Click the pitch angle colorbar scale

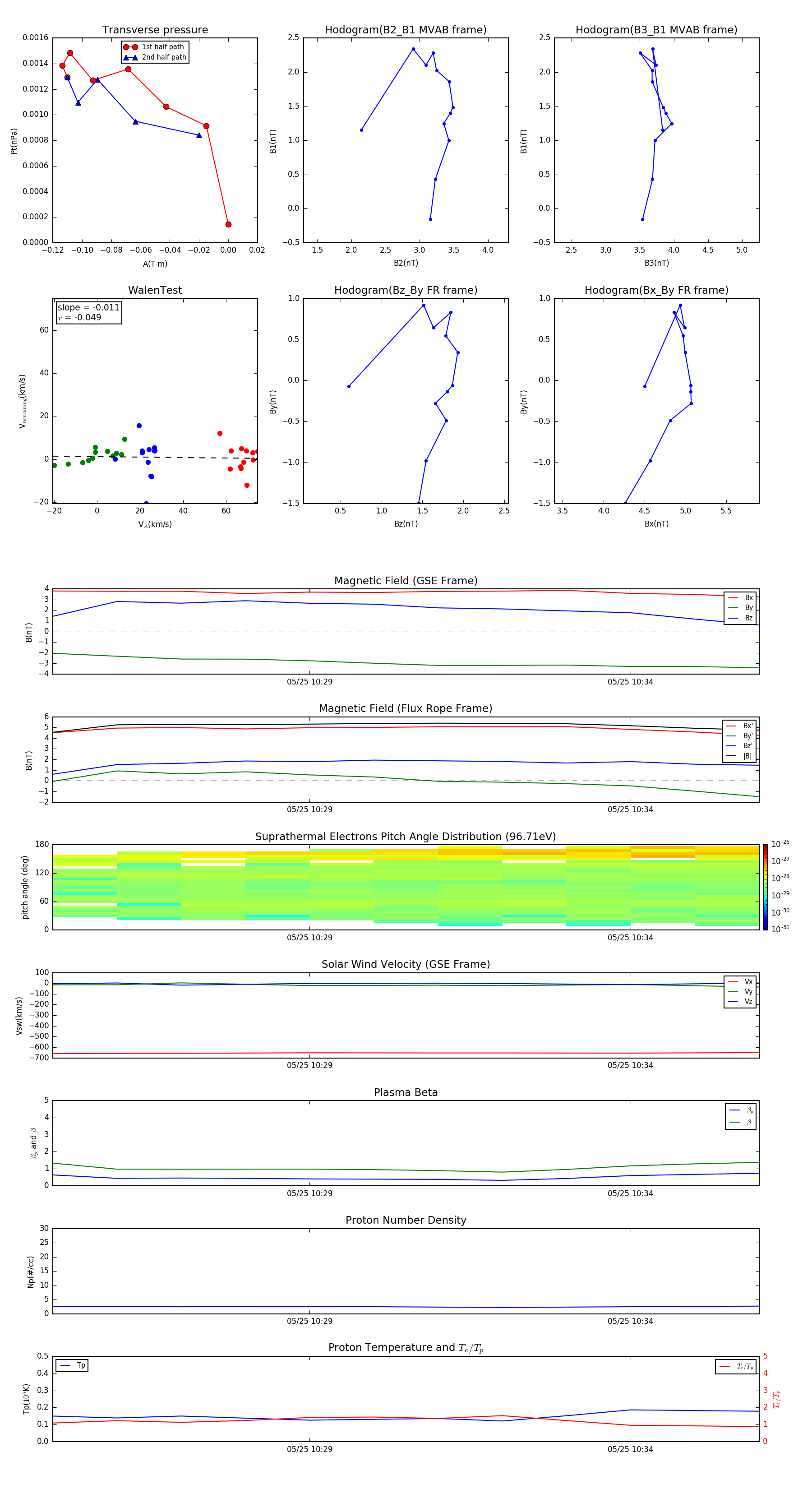765,887
